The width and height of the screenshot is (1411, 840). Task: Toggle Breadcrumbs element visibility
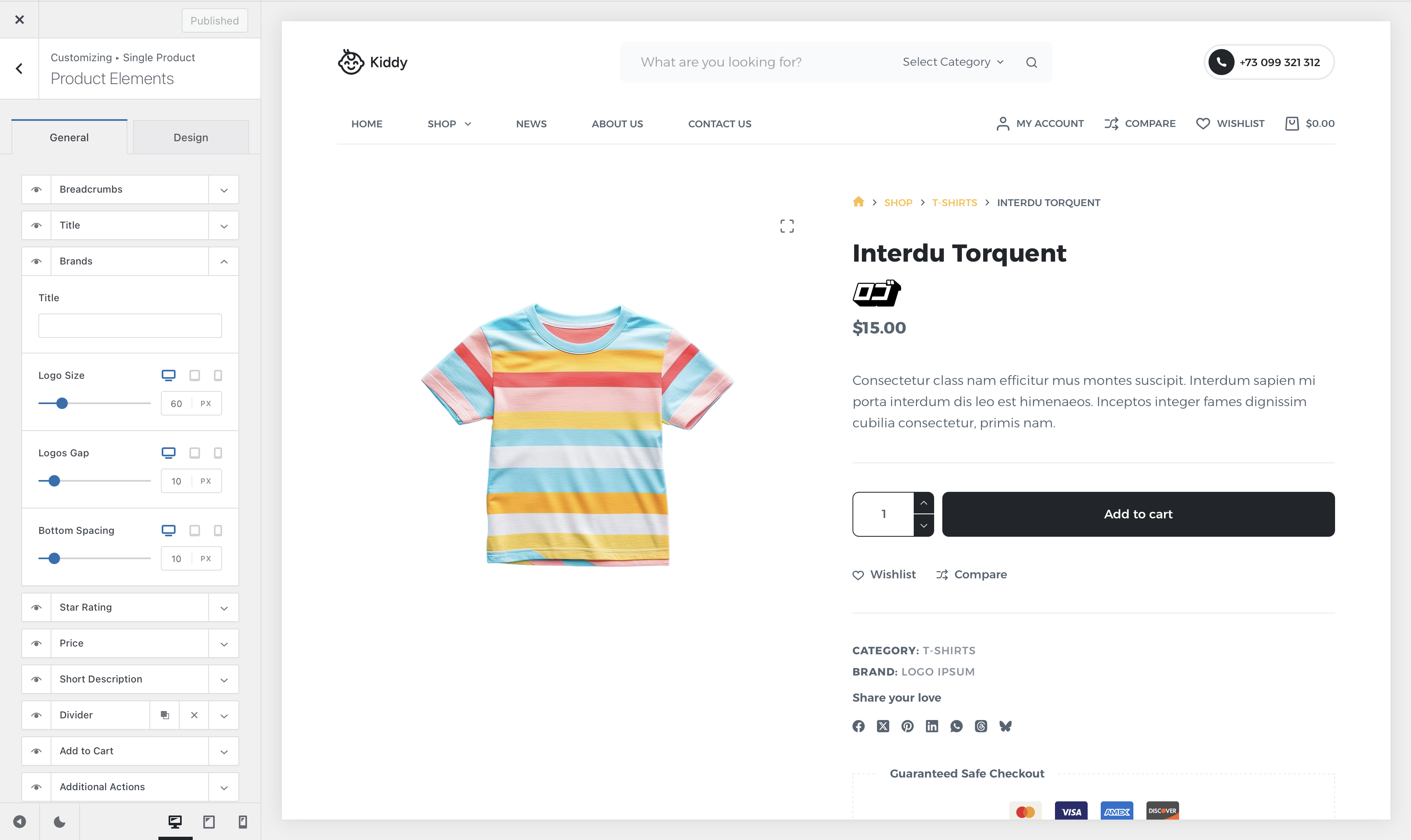(x=36, y=189)
